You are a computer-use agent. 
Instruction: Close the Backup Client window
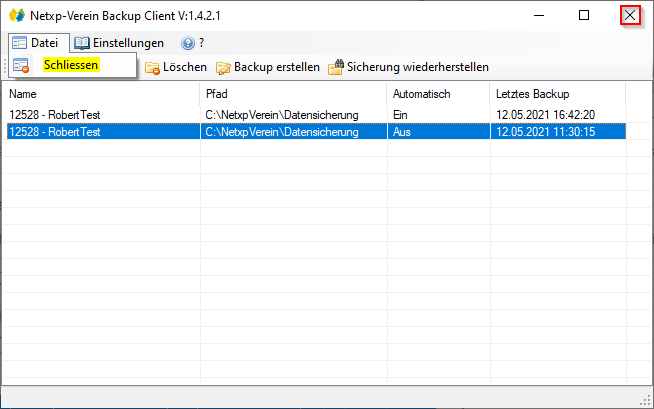coord(630,15)
